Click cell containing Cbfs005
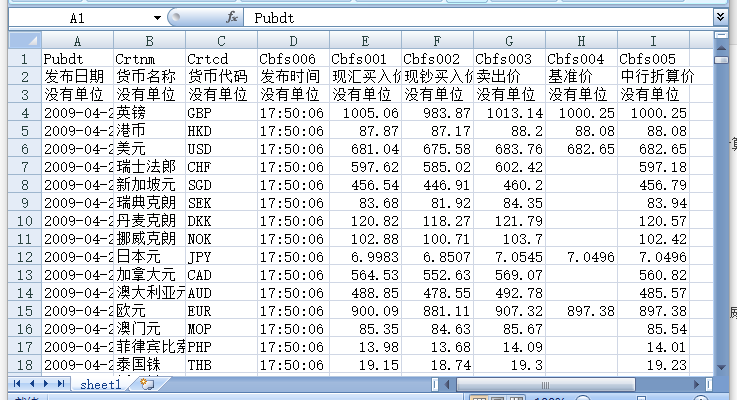Image resolution: width=737 pixels, height=400 pixels. 653,59
